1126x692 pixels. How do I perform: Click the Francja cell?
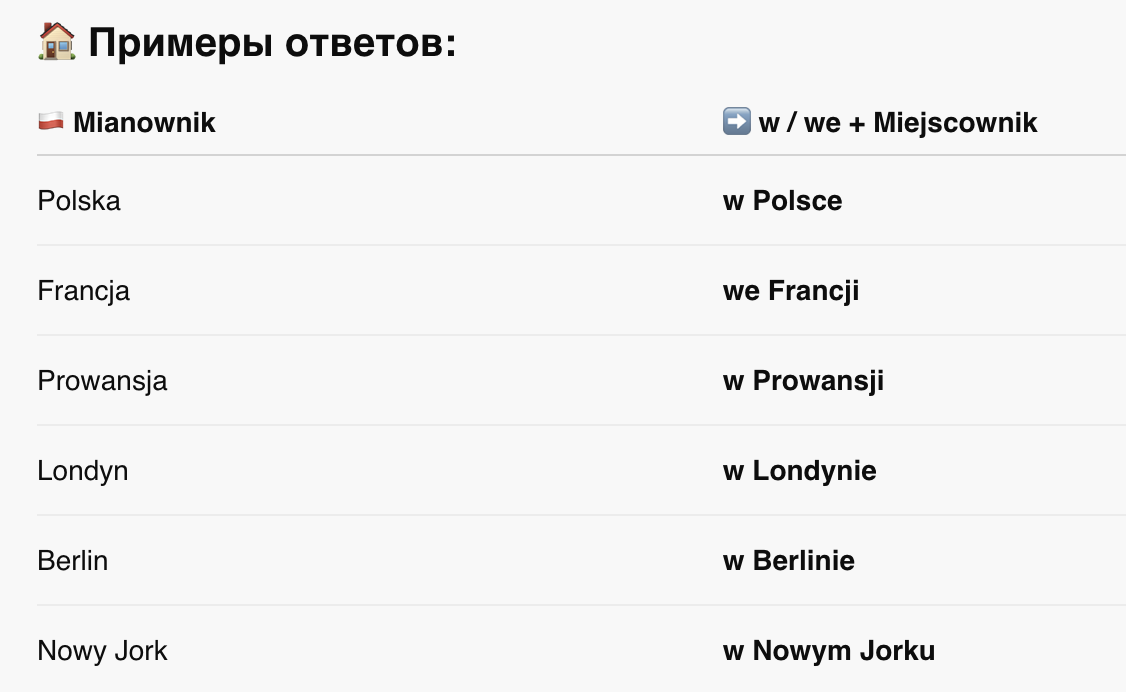pyautogui.click(x=83, y=291)
